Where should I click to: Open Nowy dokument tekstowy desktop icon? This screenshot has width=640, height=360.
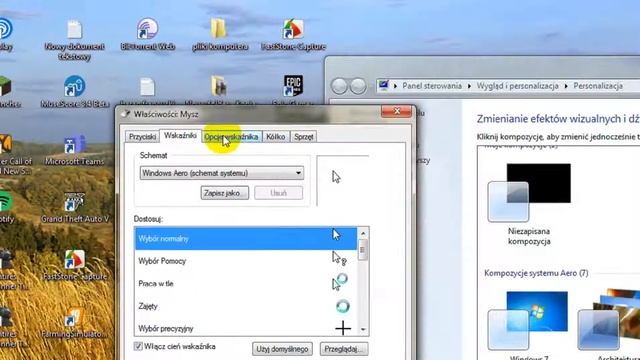74,40
